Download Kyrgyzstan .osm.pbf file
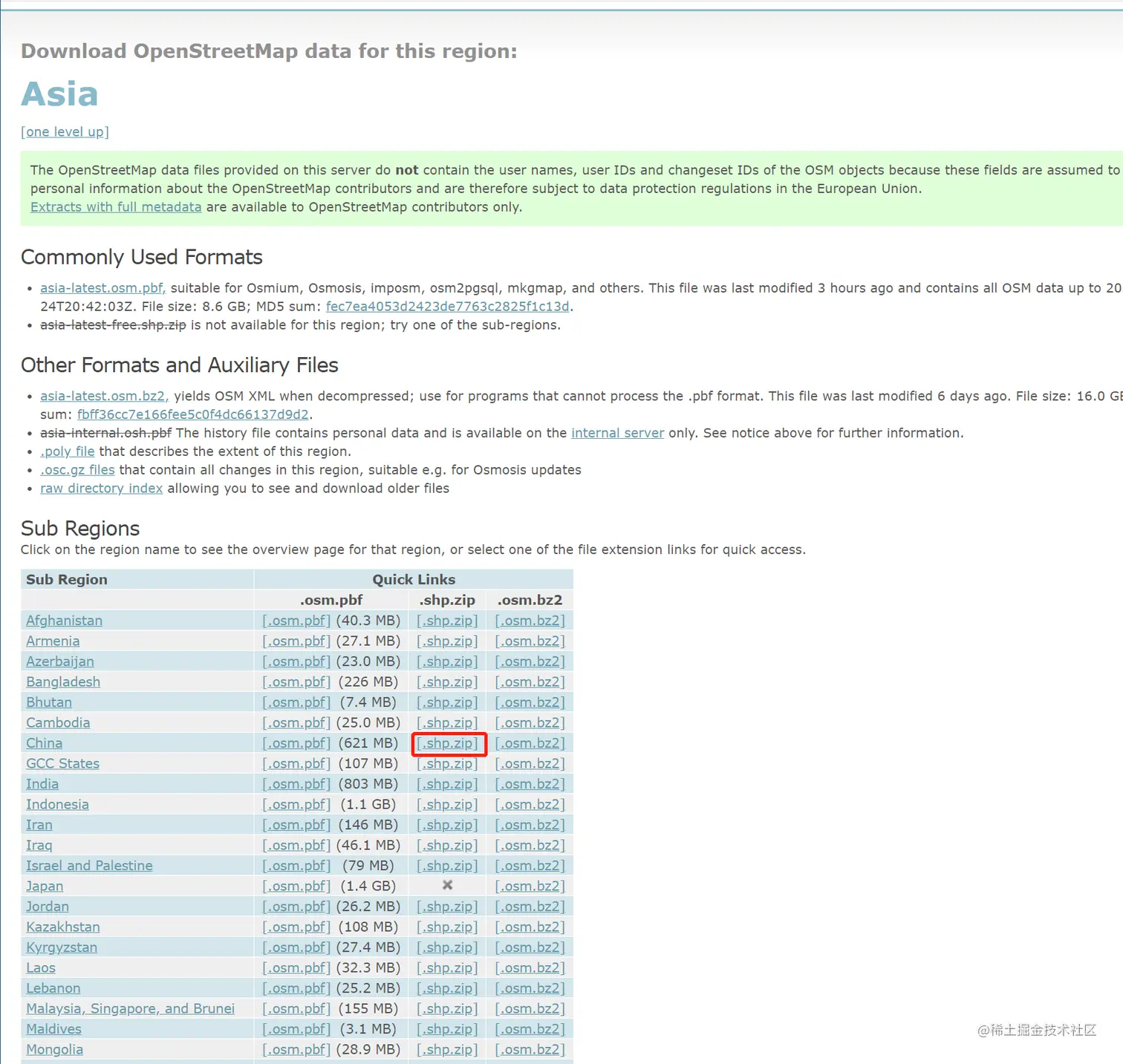The image size is (1123, 1064). click(296, 947)
